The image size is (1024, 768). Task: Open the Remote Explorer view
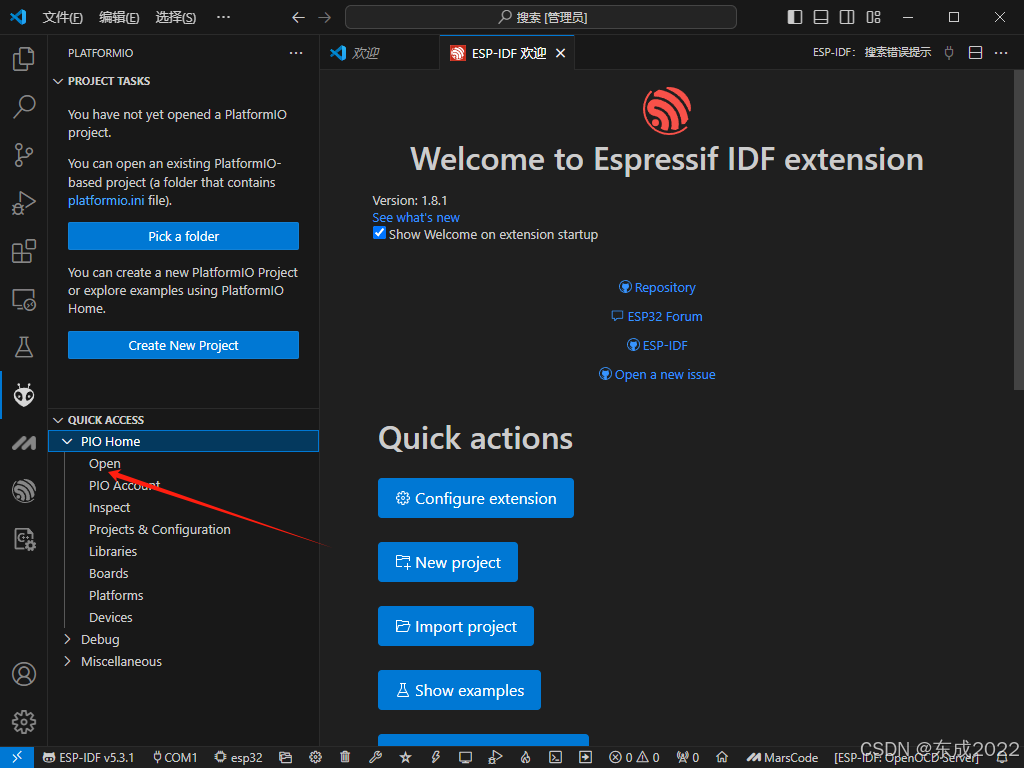coord(24,300)
